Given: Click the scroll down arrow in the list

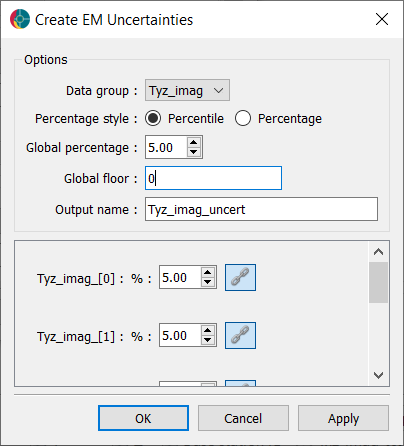Looking at the screenshot, I should point(378,375).
